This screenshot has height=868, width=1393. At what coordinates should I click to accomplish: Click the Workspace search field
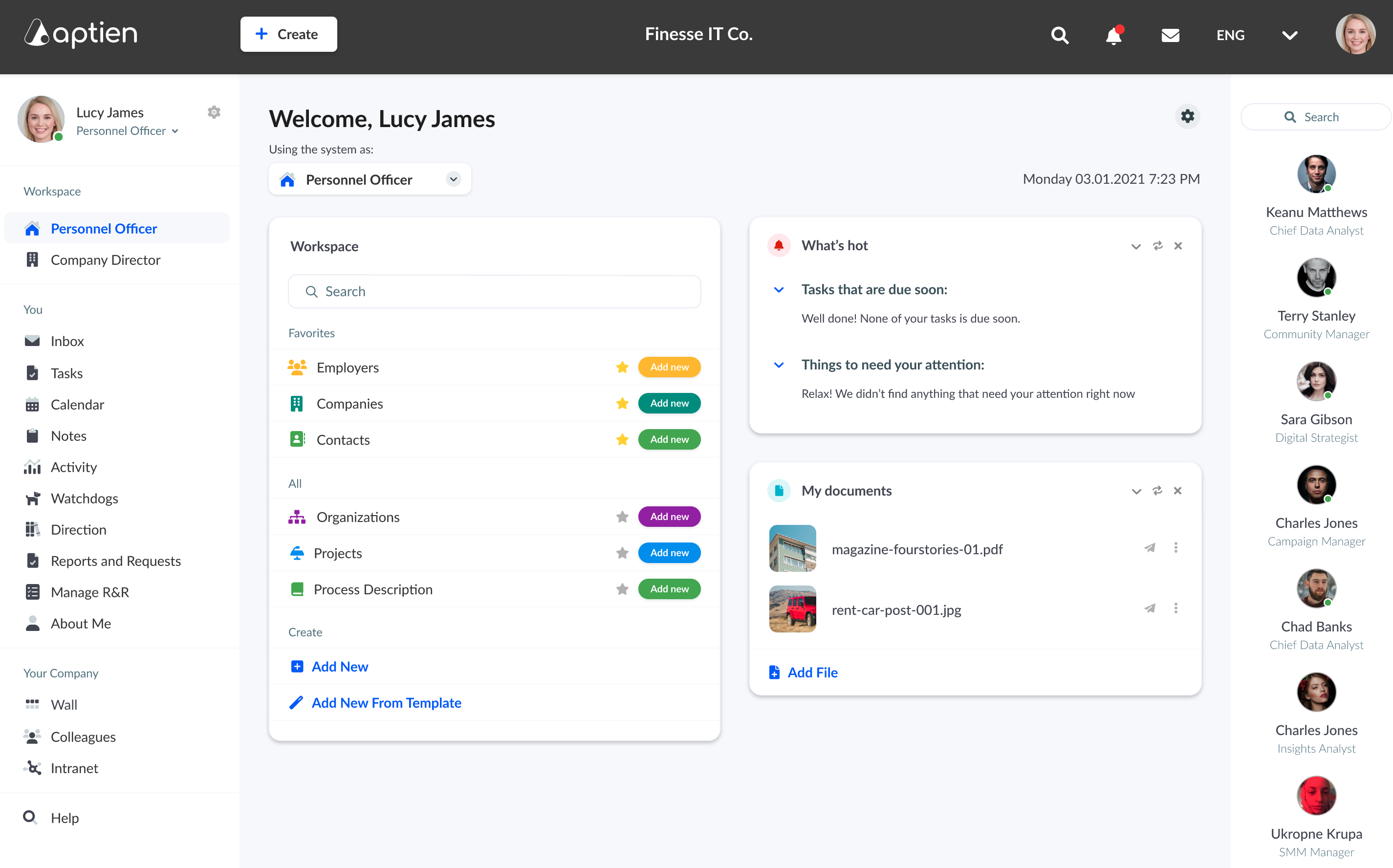point(494,292)
